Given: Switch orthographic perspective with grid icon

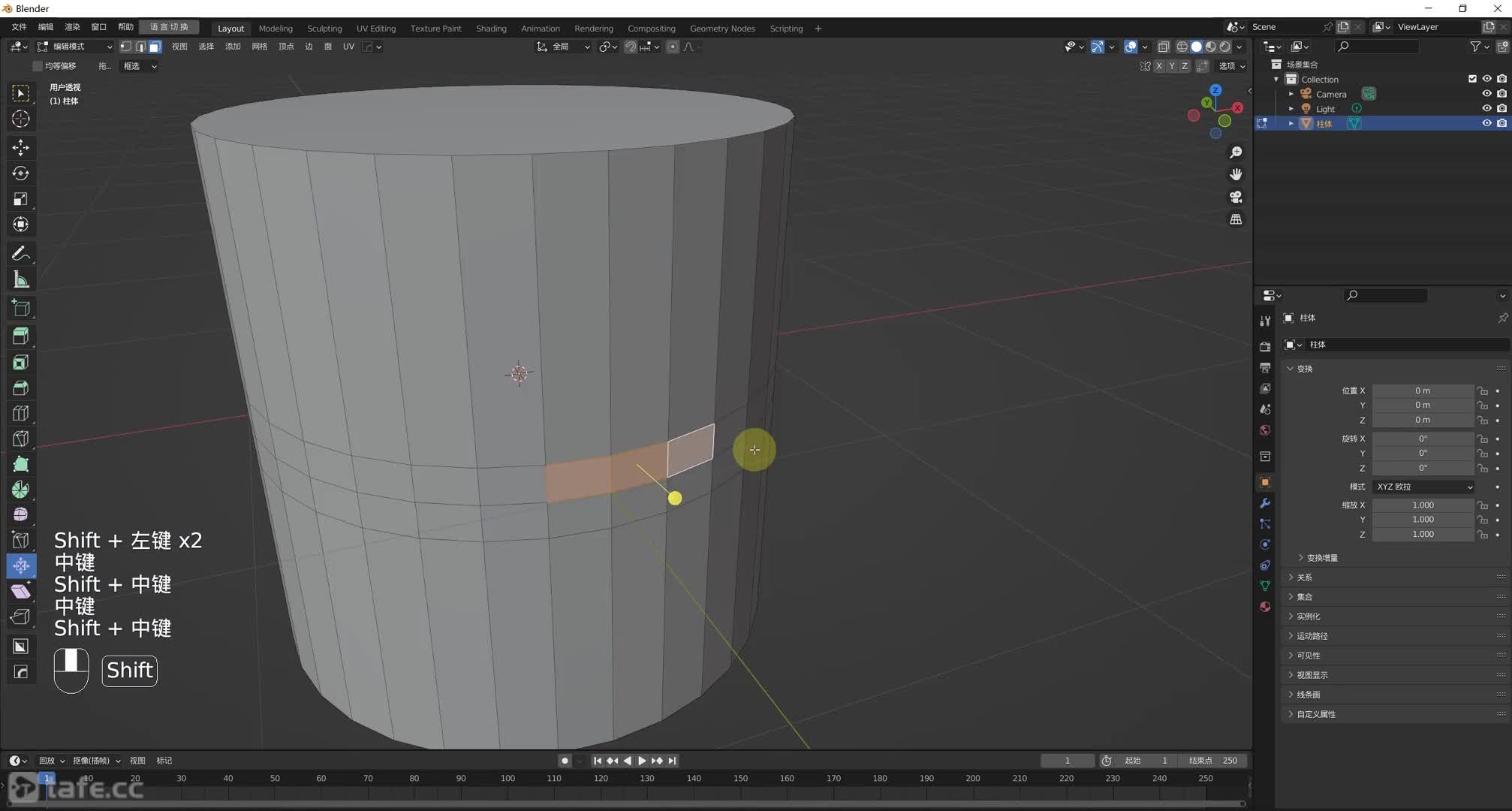Looking at the screenshot, I should (1236, 219).
